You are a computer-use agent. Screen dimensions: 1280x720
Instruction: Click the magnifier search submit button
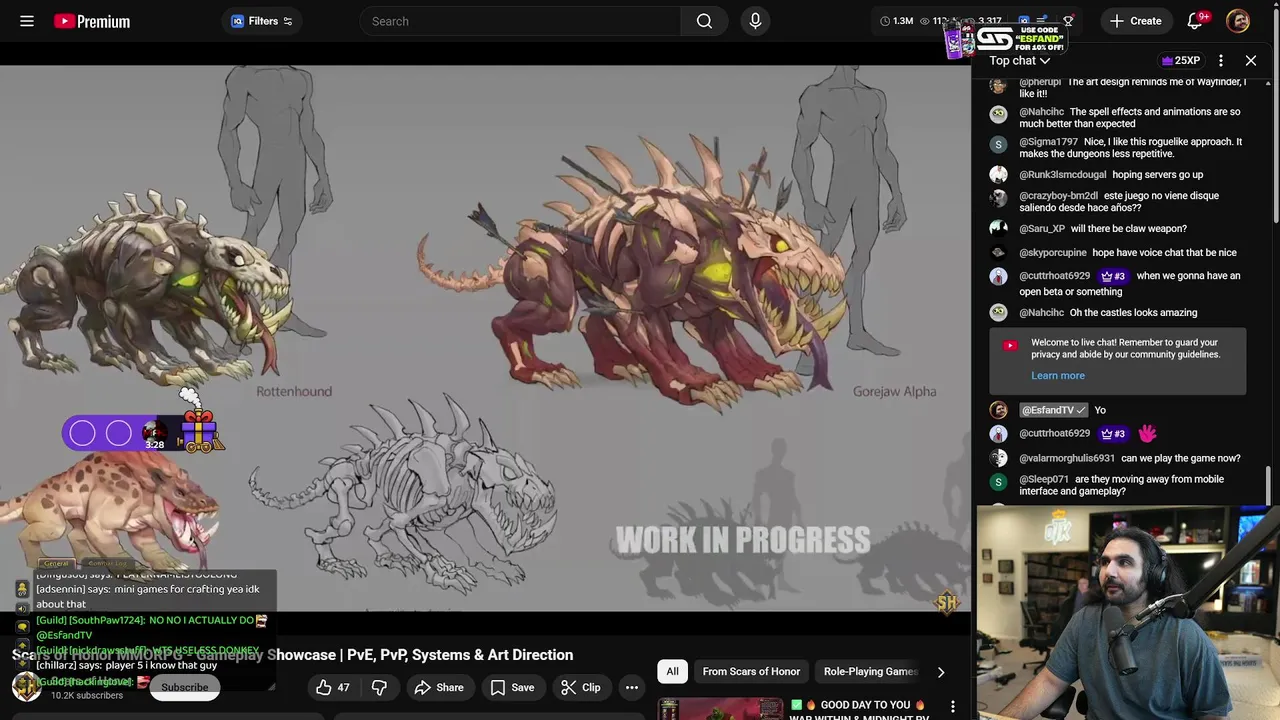pos(705,21)
